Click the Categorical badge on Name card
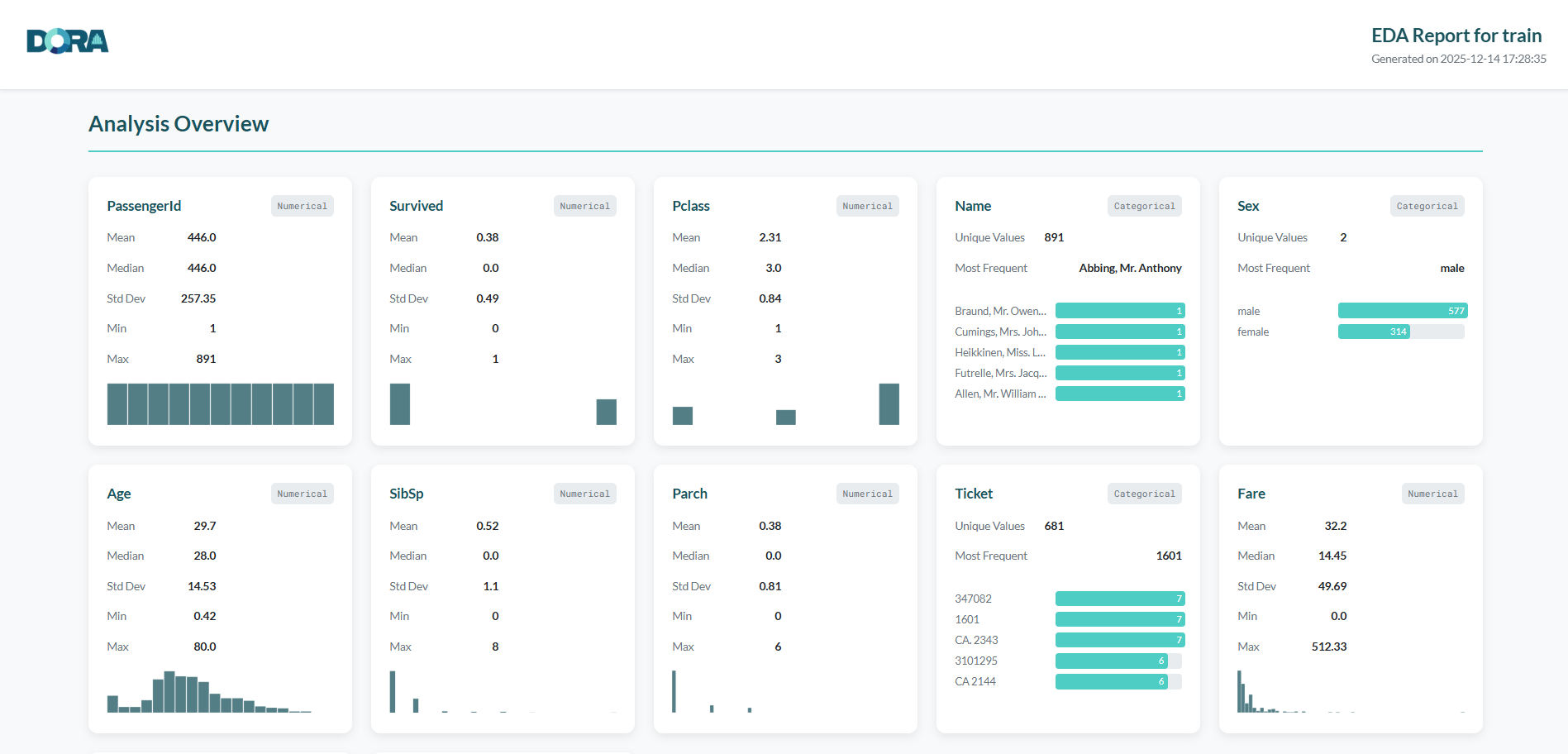This screenshot has height=754, width=1568. (x=1144, y=206)
